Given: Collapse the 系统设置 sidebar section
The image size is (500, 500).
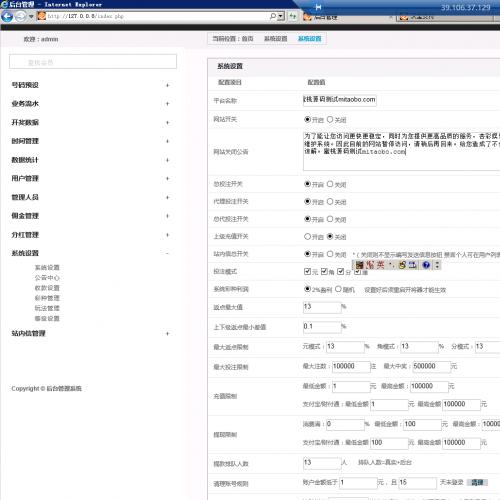Looking at the screenshot, I should tap(90, 253).
